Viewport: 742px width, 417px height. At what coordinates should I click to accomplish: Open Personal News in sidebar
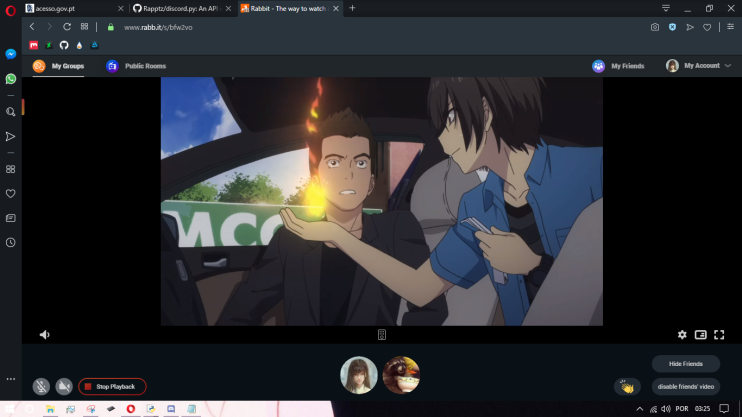10,218
